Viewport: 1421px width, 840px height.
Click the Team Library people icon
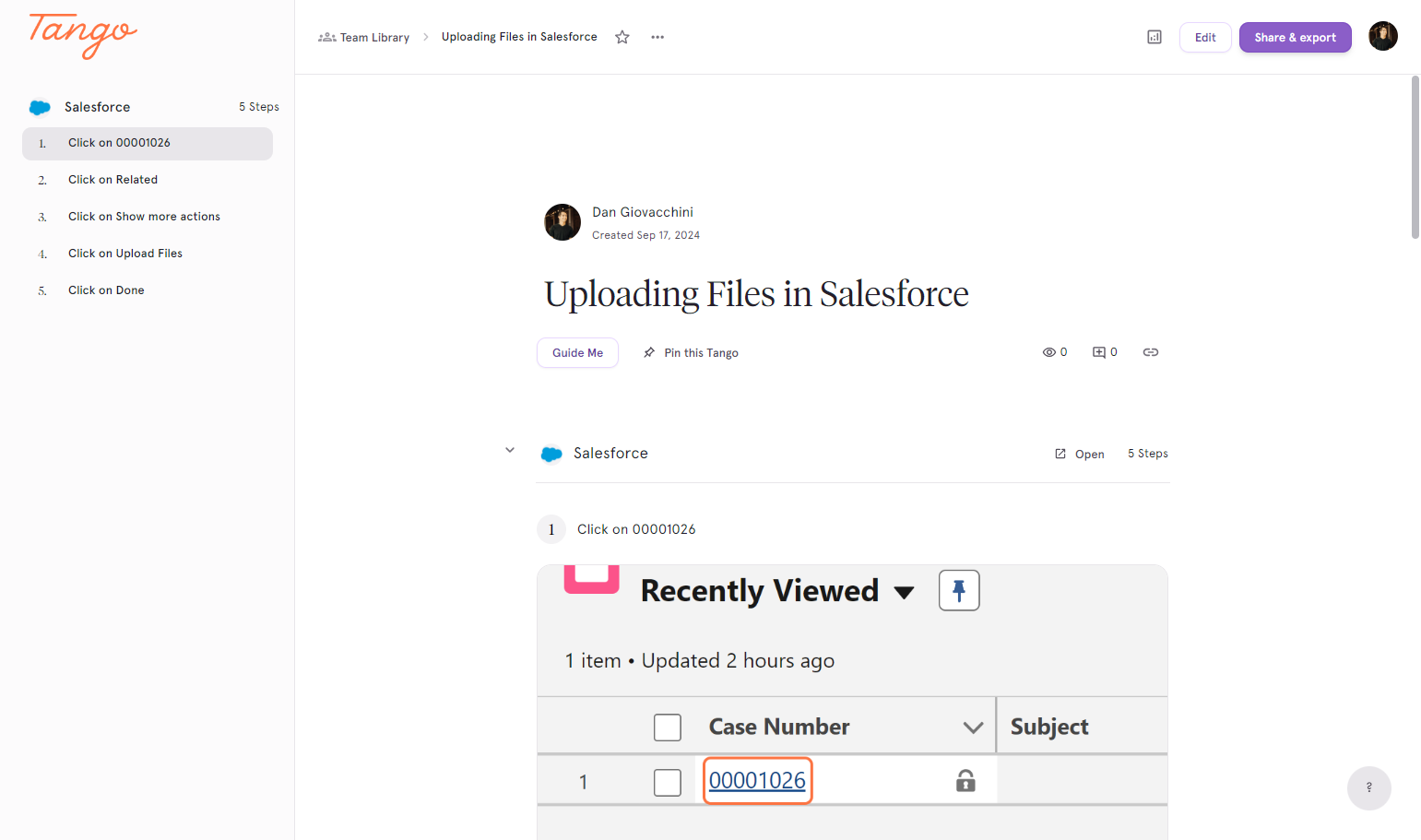coord(326,37)
